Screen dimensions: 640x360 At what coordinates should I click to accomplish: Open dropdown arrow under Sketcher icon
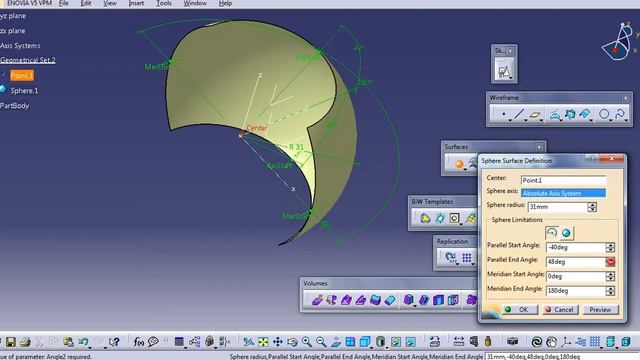tap(511, 78)
